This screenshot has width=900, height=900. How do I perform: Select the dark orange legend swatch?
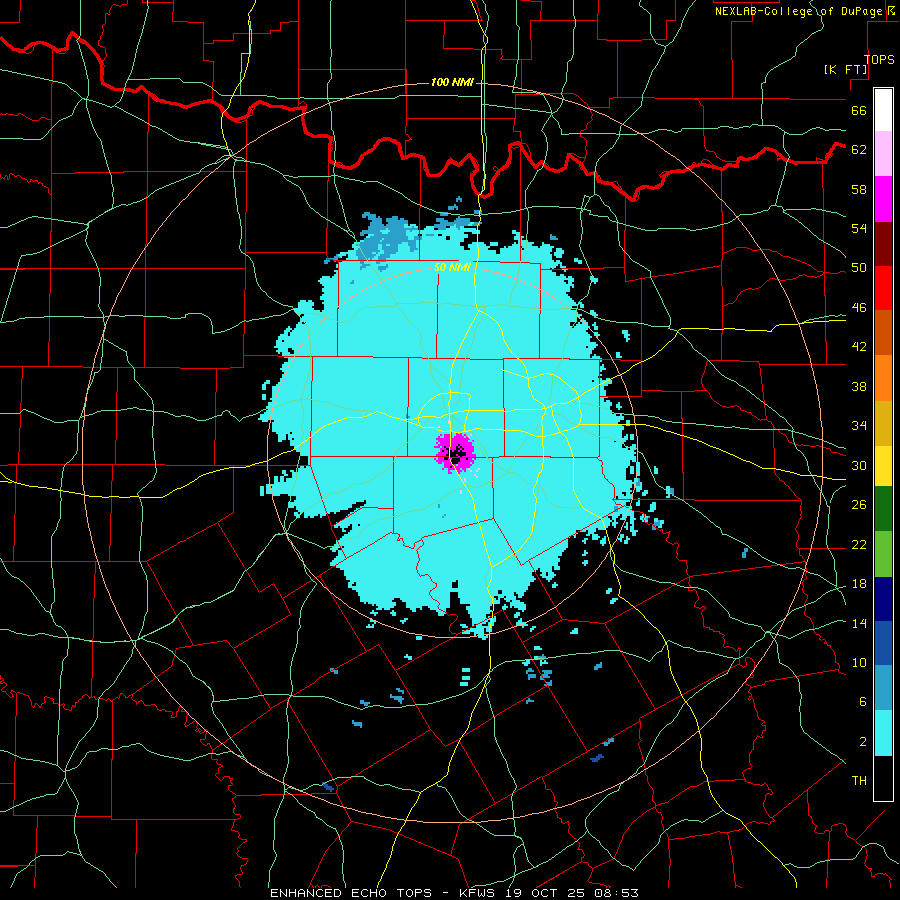(x=883, y=332)
